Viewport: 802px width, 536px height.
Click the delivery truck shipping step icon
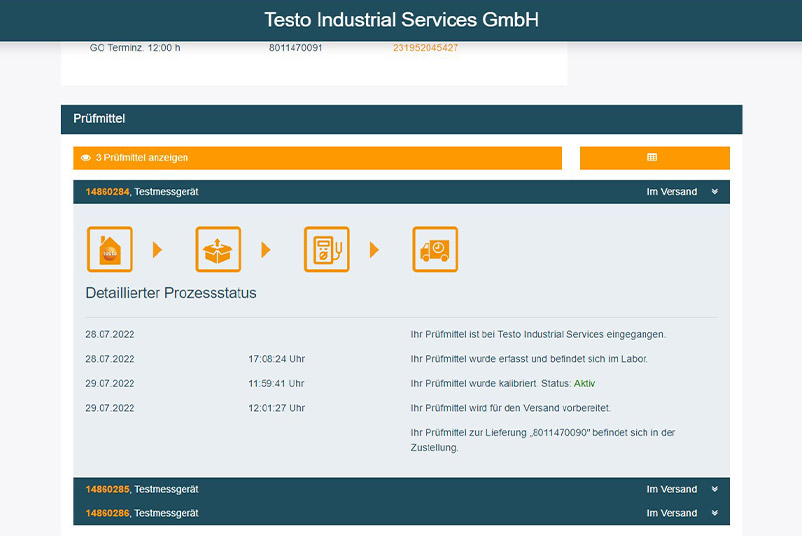(435, 249)
